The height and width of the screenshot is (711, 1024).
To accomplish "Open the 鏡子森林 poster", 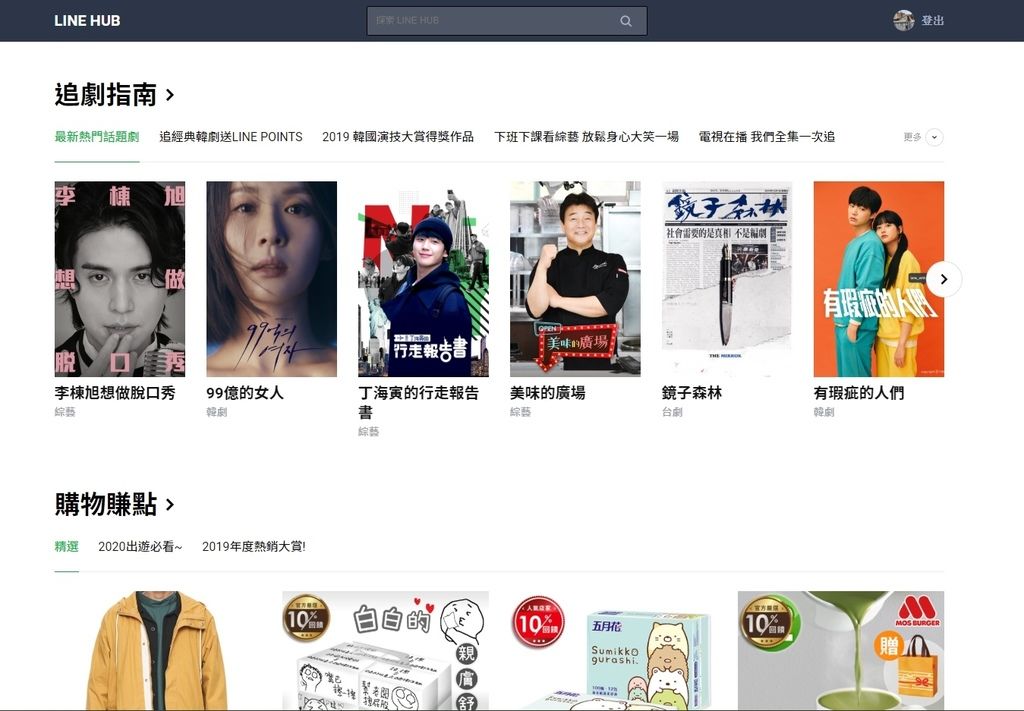I will [727, 279].
